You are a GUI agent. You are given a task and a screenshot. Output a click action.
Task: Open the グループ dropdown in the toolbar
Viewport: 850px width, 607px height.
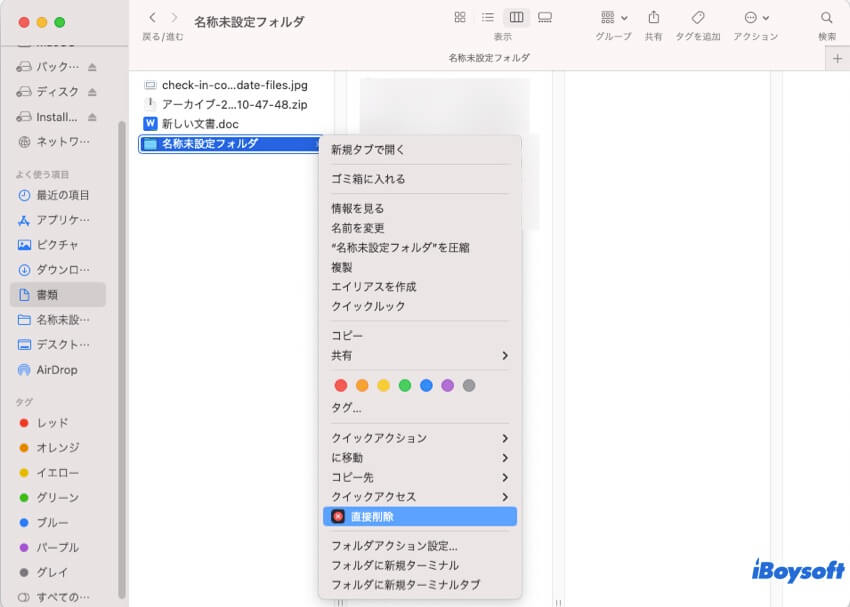point(608,17)
